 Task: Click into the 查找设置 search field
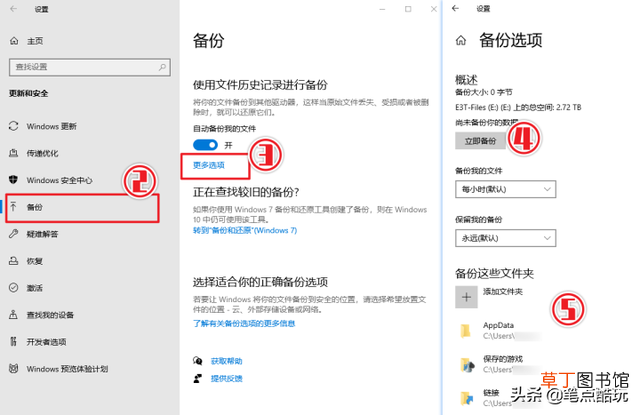pyautogui.click(x=90, y=67)
